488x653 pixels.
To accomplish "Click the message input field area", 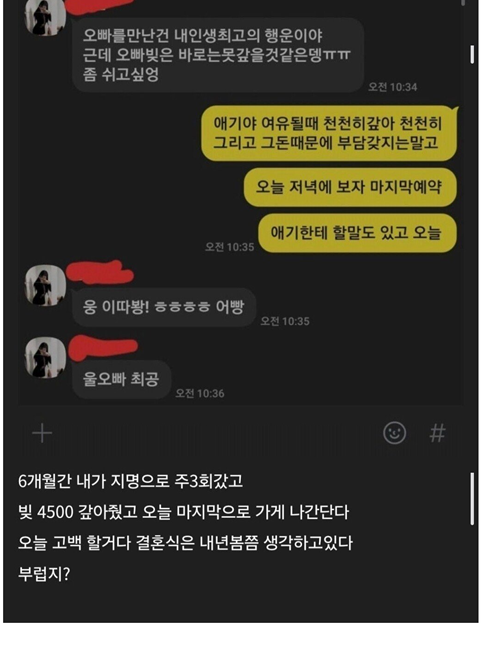I will [x=217, y=433].
